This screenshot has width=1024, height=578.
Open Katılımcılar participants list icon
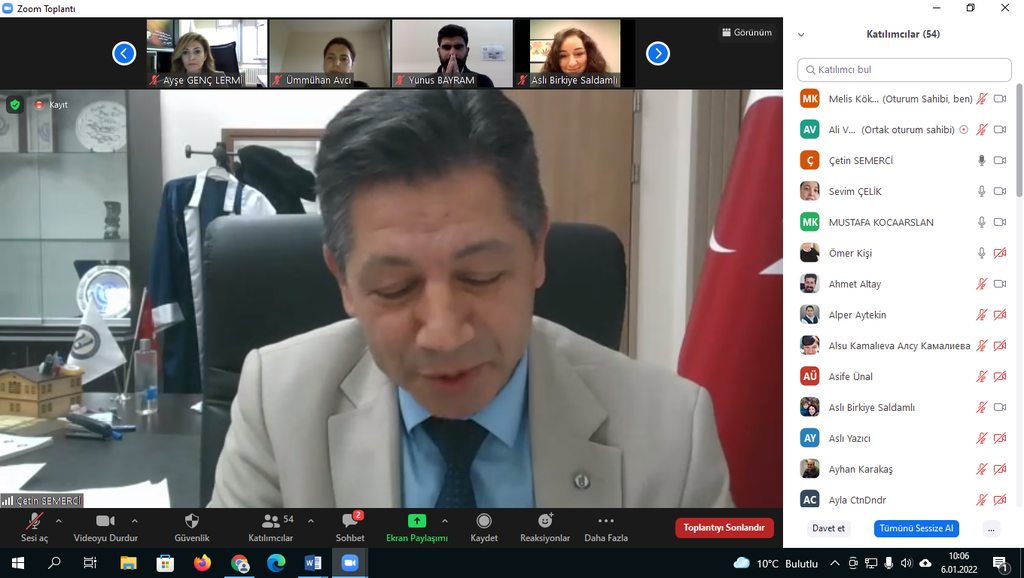tap(270, 522)
